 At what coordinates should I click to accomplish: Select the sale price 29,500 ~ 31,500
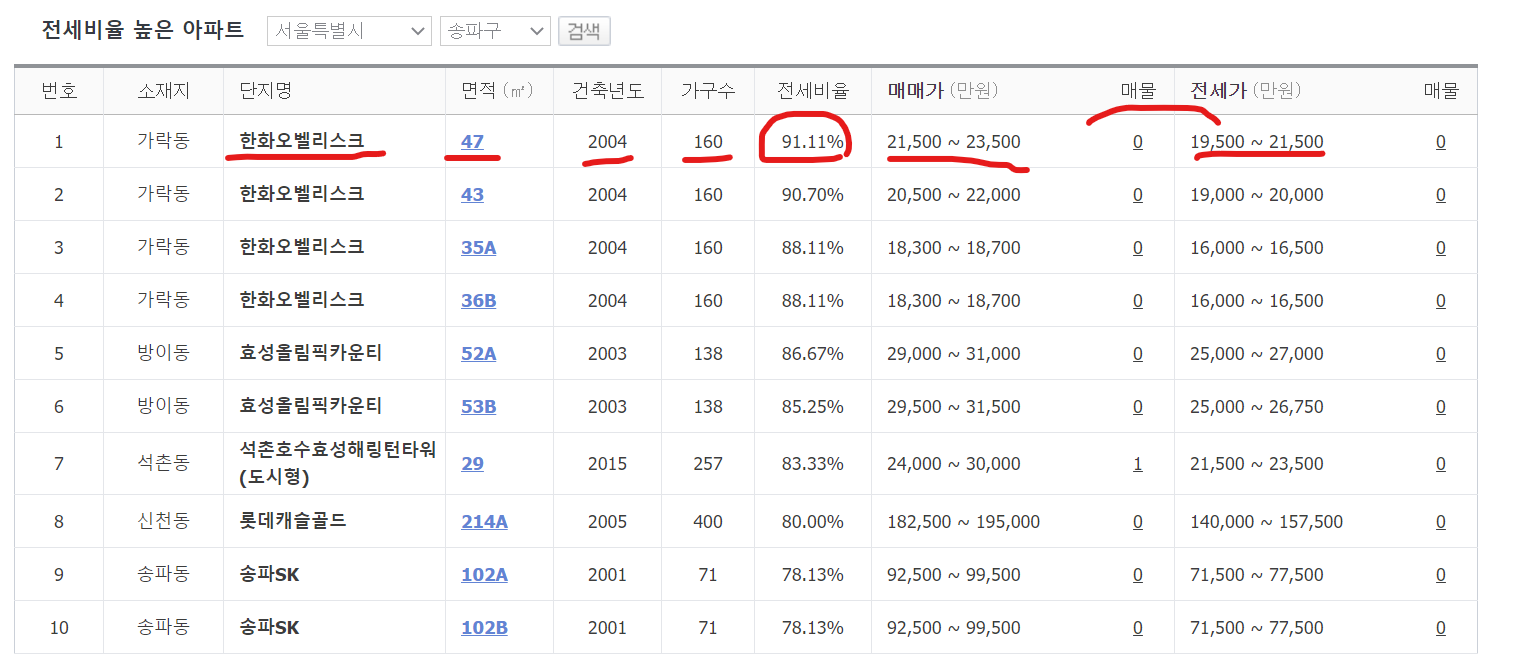954,407
